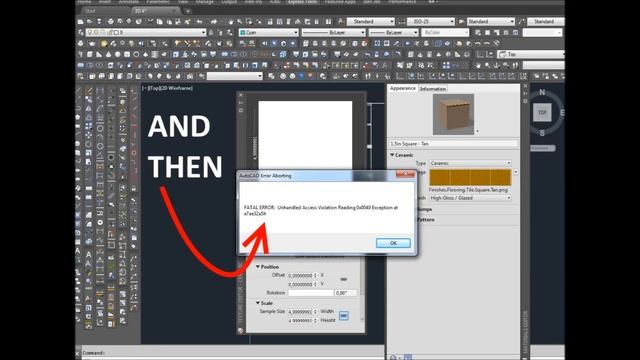Open the image options arrow beside tile texture
The width and height of the screenshot is (640, 360).
pos(516,172)
